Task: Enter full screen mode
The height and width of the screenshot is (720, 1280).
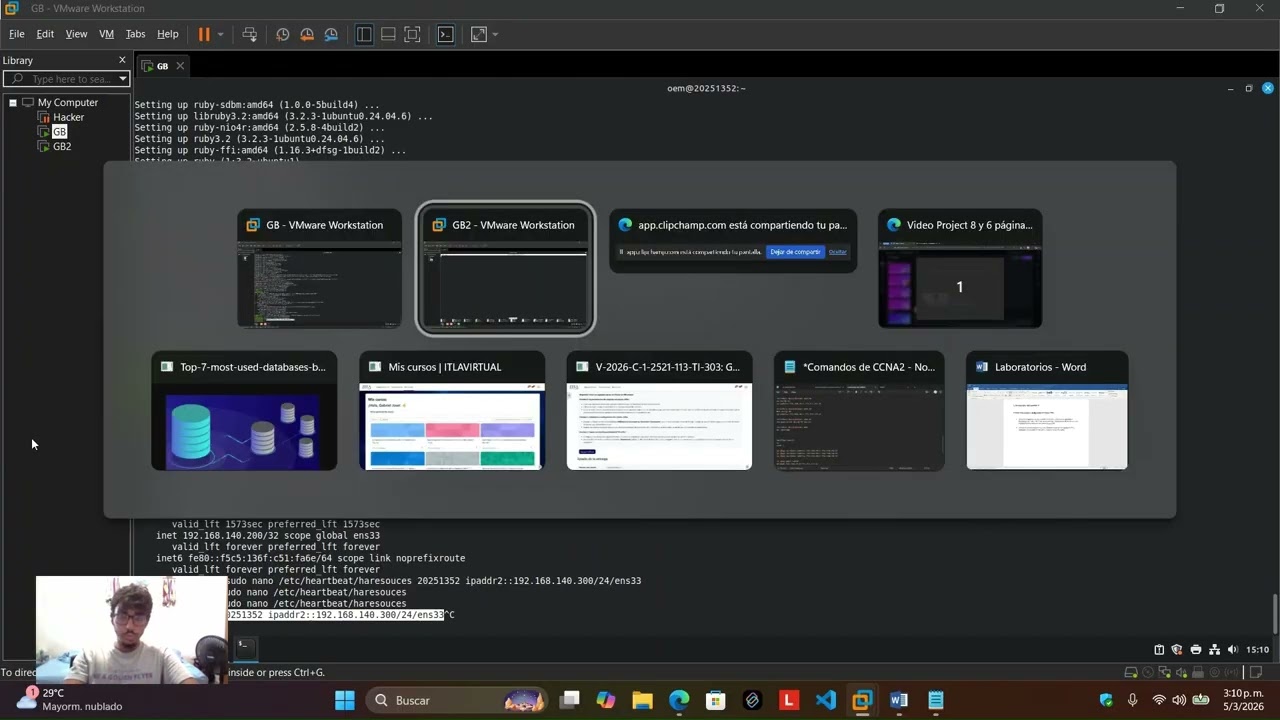Action: (x=412, y=34)
